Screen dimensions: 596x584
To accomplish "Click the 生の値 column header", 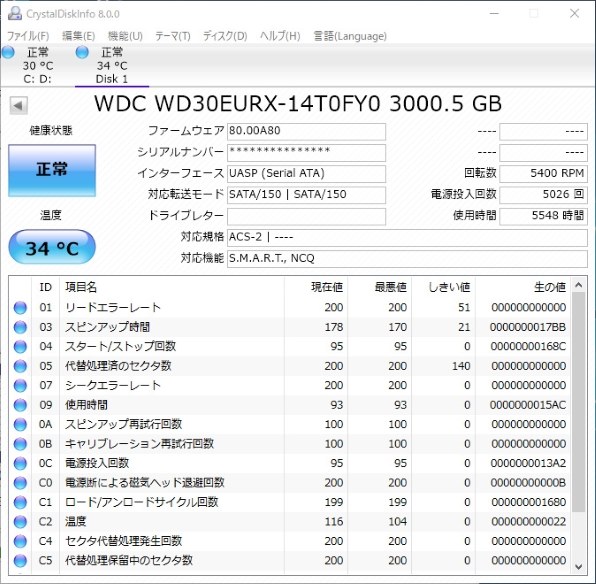I will click(523, 287).
